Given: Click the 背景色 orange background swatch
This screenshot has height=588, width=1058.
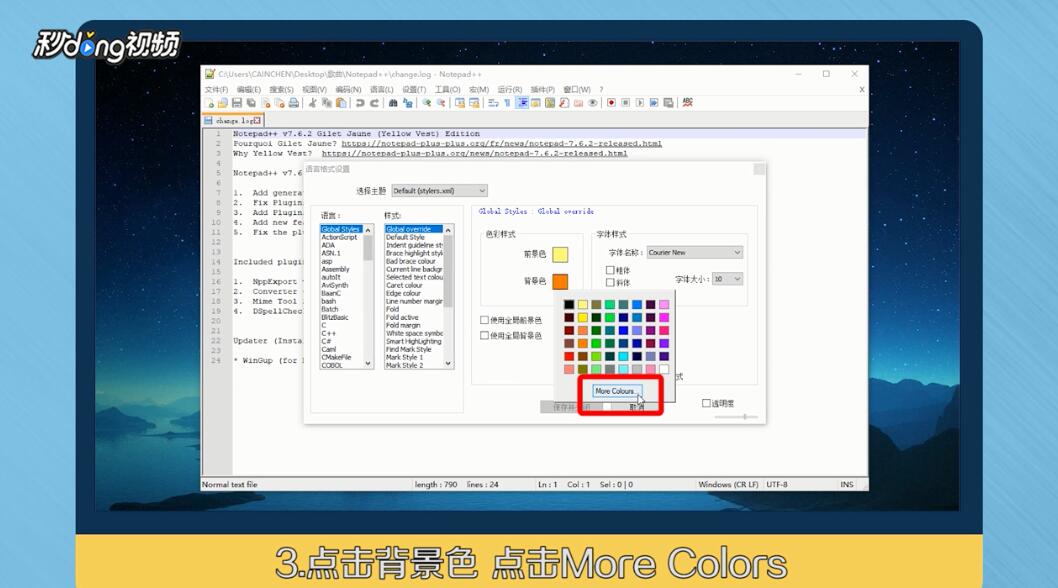Looking at the screenshot, I should pos(560,281).
